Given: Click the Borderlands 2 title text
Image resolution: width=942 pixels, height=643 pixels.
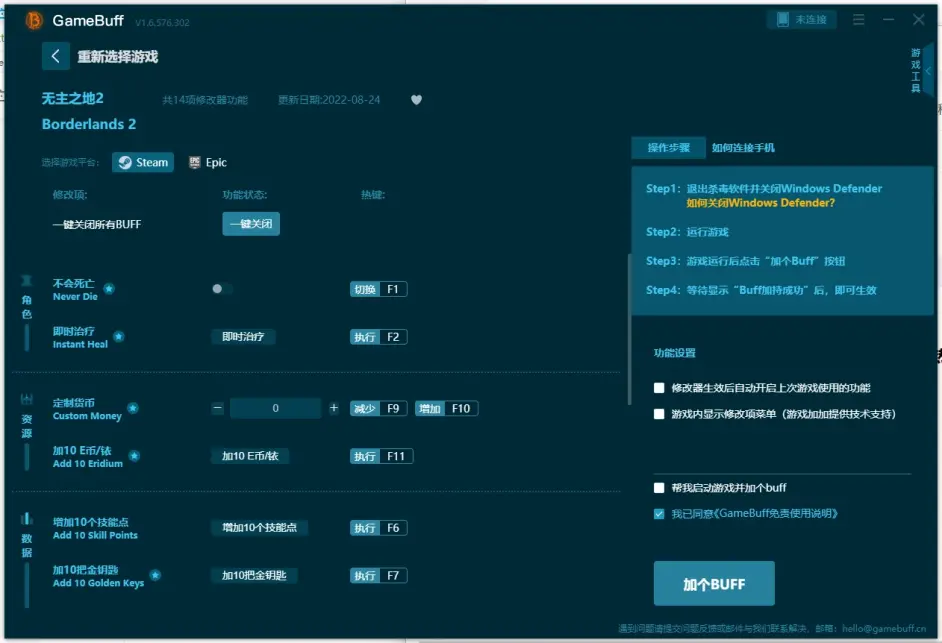Looking at the screenshot, I should click(89, 124).
